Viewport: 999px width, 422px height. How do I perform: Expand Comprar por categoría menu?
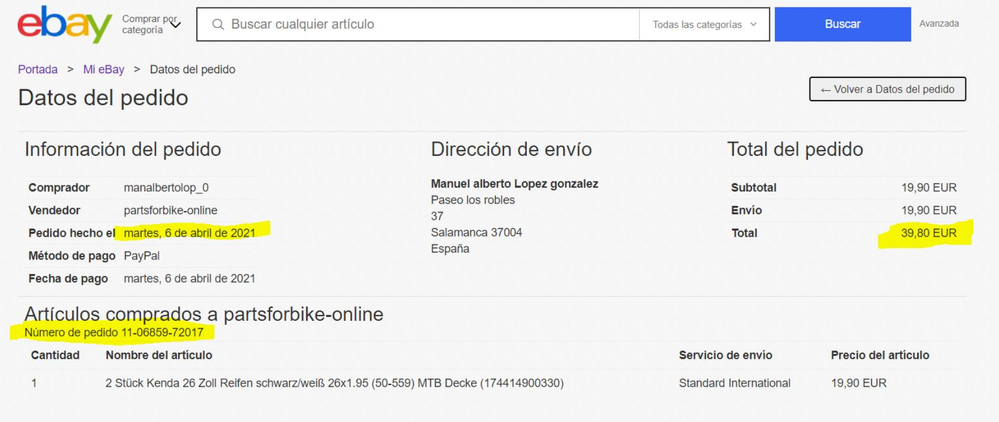click(x=151, y=24)
